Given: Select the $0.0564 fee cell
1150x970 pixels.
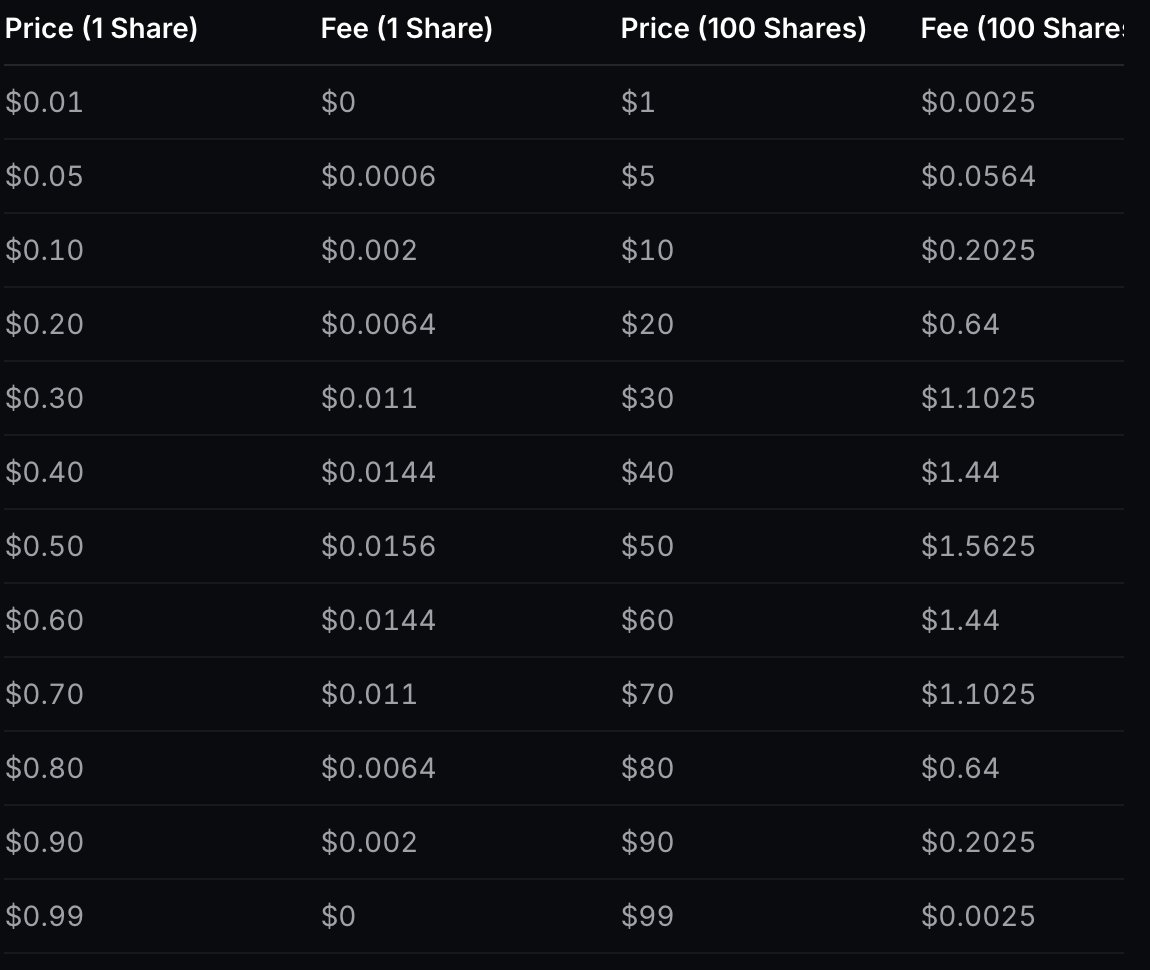Looking at the screenshot, I should 977,177.
